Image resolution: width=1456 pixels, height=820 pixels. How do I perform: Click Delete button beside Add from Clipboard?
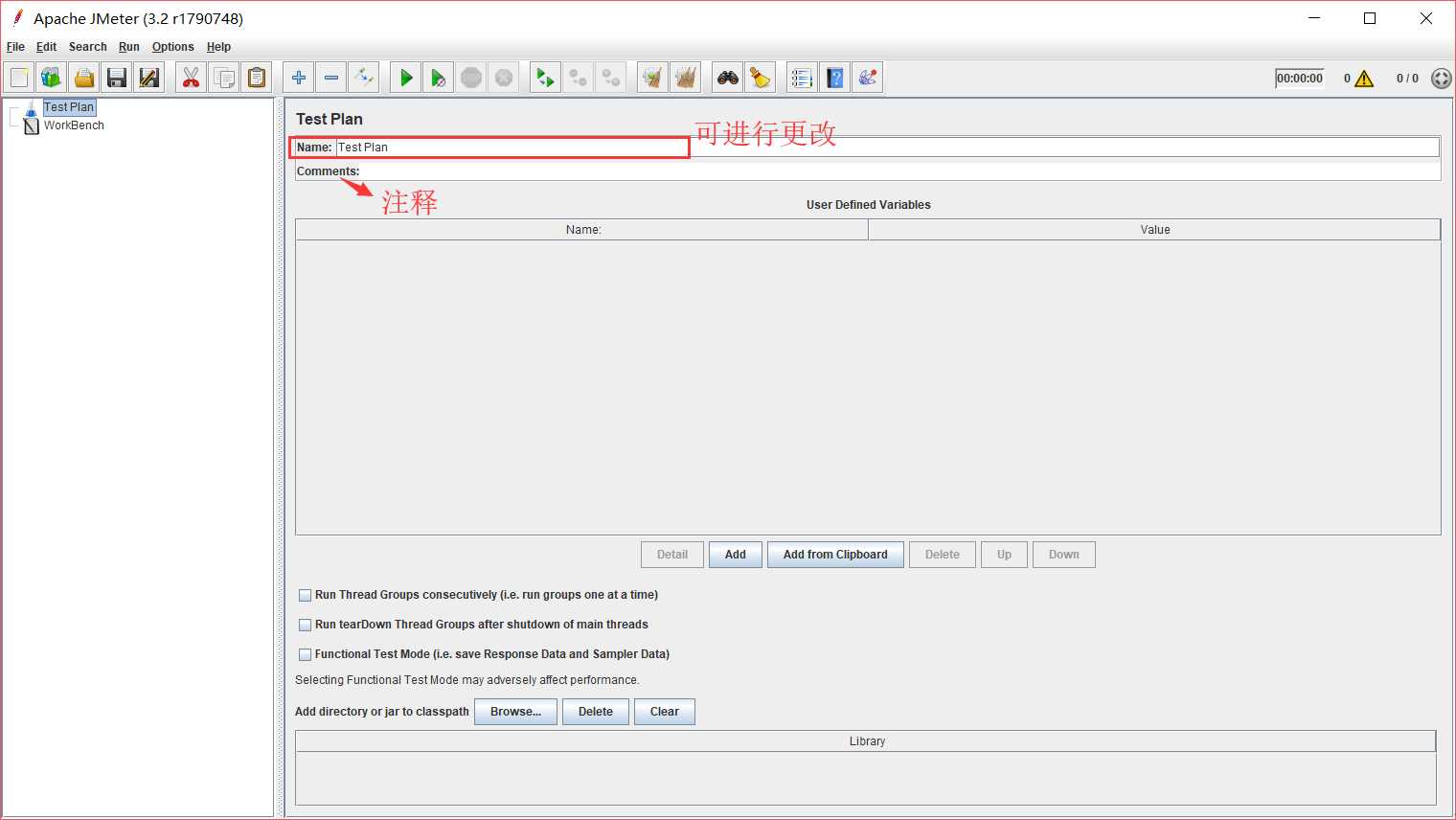[943, 555]
